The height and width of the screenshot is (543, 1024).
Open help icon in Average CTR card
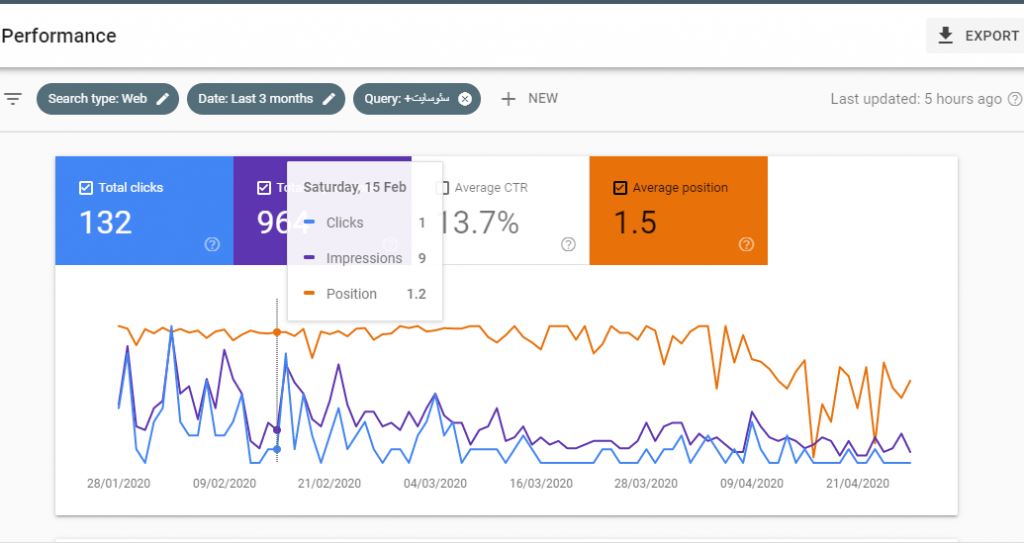click(x=568, y=244)
